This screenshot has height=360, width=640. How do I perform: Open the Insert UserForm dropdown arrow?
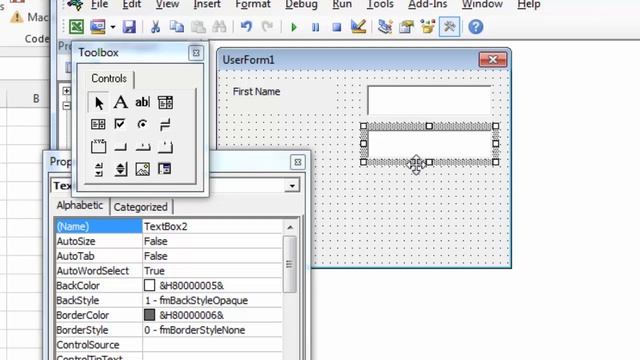pyautogui.click(x=113, y=27)
